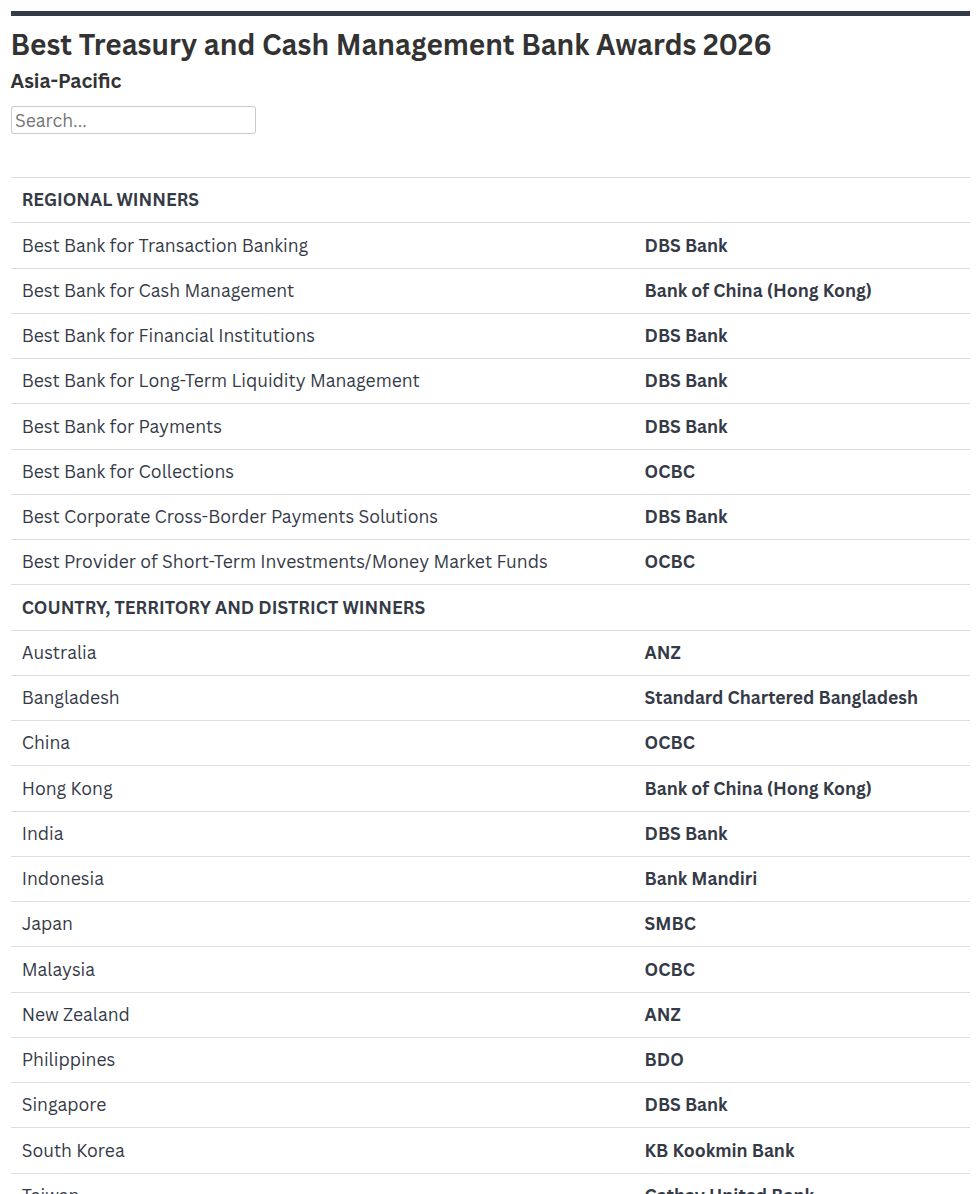Click Best Provider of Short-Term Investments row
980x1194 pixels.
(490, 562)
